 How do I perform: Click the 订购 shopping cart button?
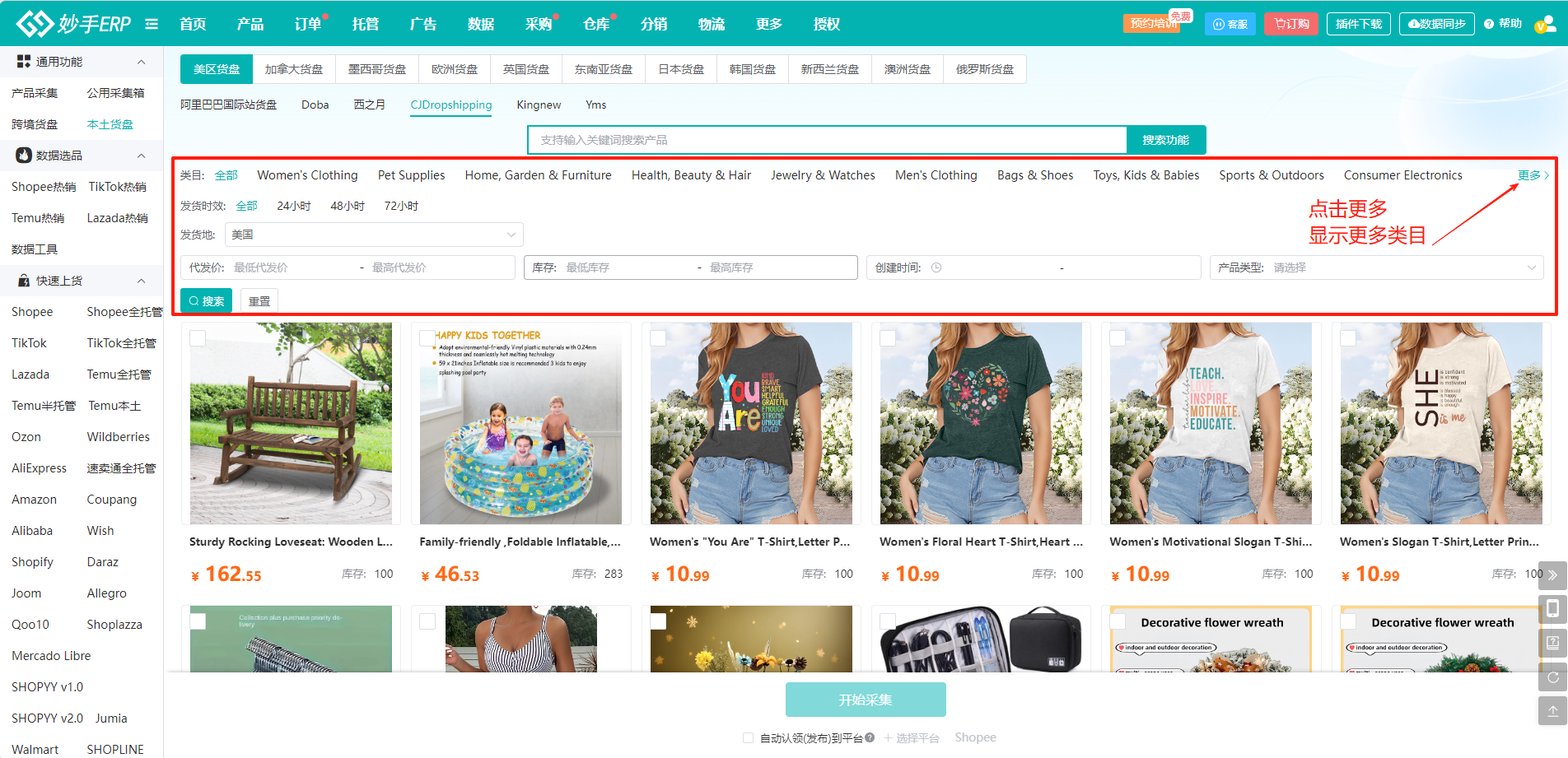pyautogui.click(x=1291, y=24)
